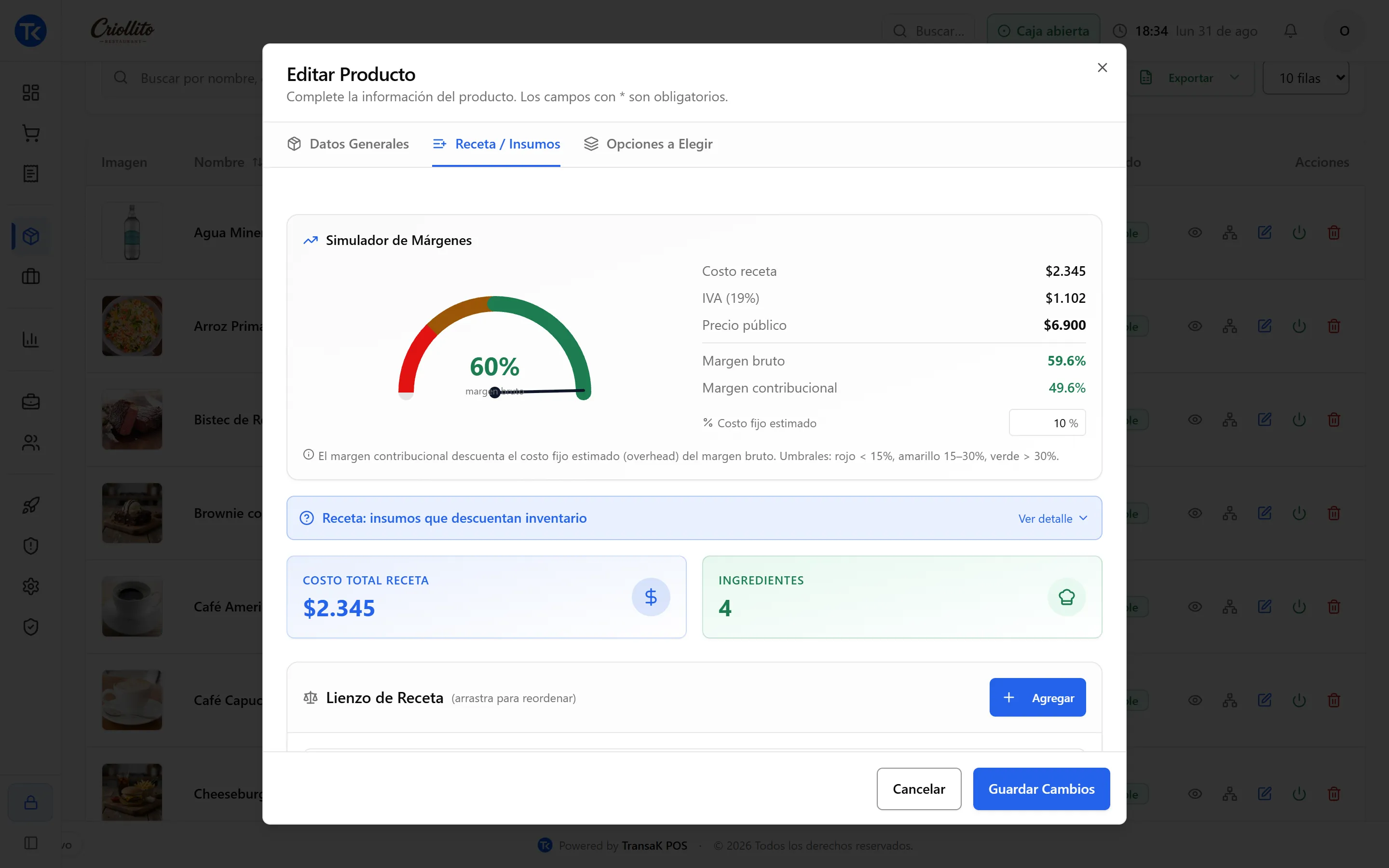
Task: Open the rocket sidebar icon
Action: coord(30,505)
